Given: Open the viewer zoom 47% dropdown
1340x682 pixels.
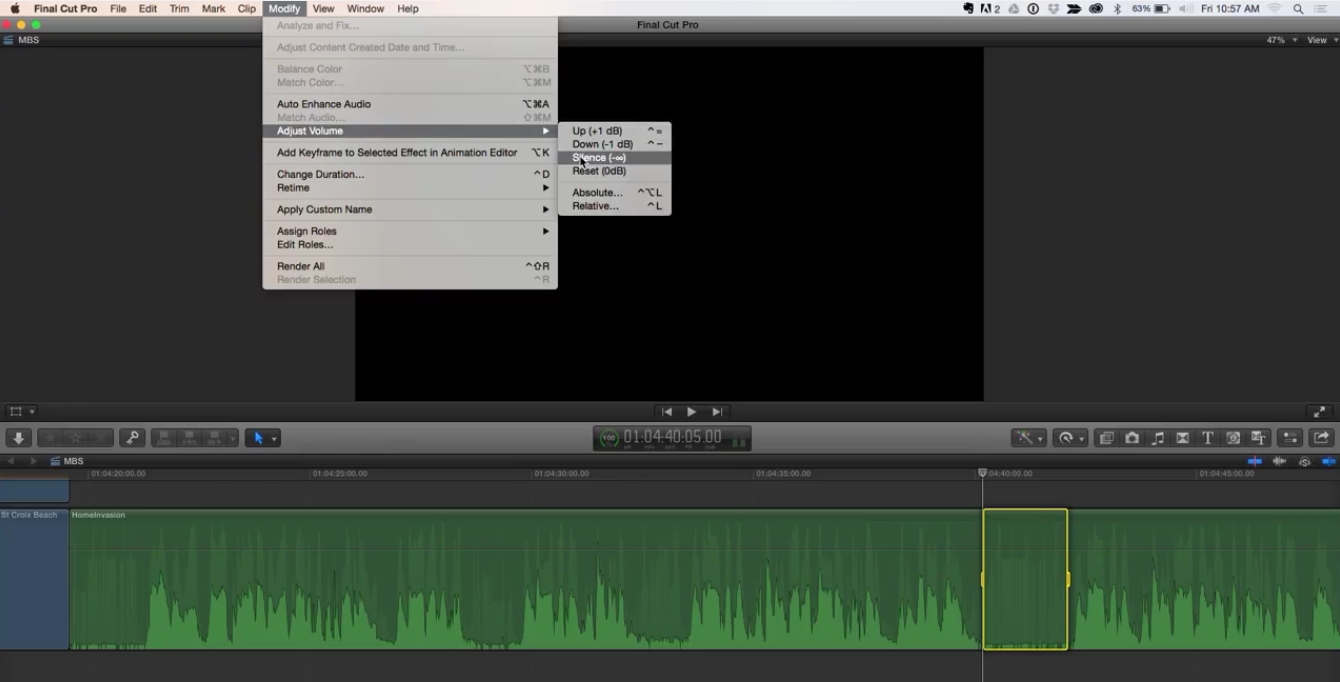Looking at the screenshot, I should pyautogui.click(x=1281, y=40).
